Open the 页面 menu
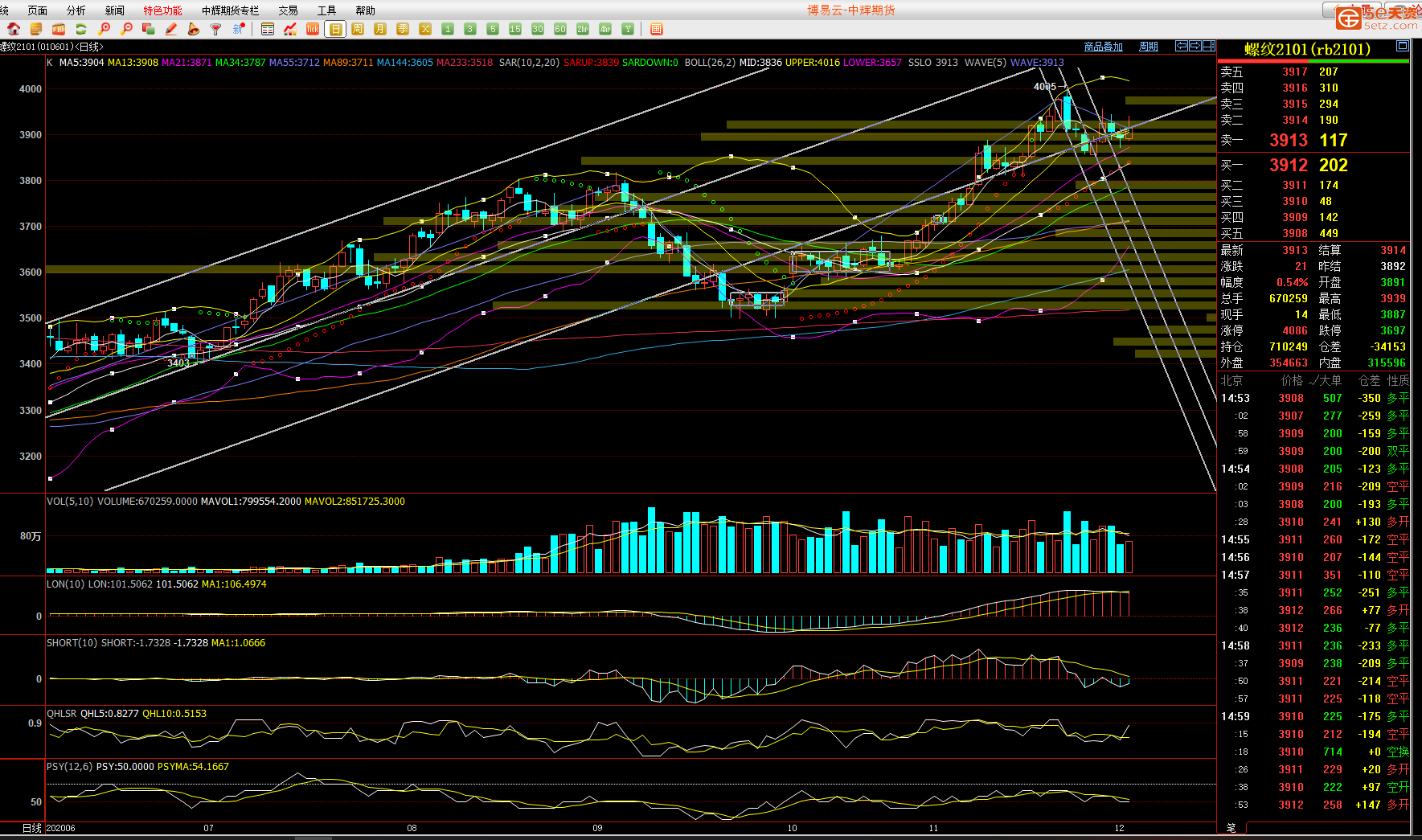This screenshot has width=1422, height=840. click(37, 10)
